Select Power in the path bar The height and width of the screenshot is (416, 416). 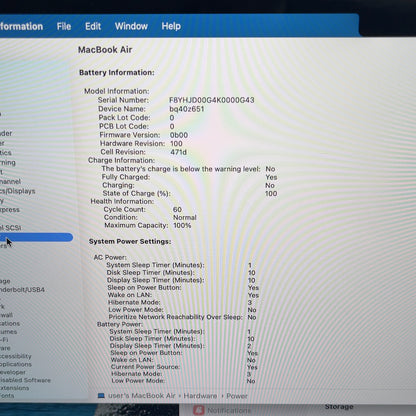[237, 396]
